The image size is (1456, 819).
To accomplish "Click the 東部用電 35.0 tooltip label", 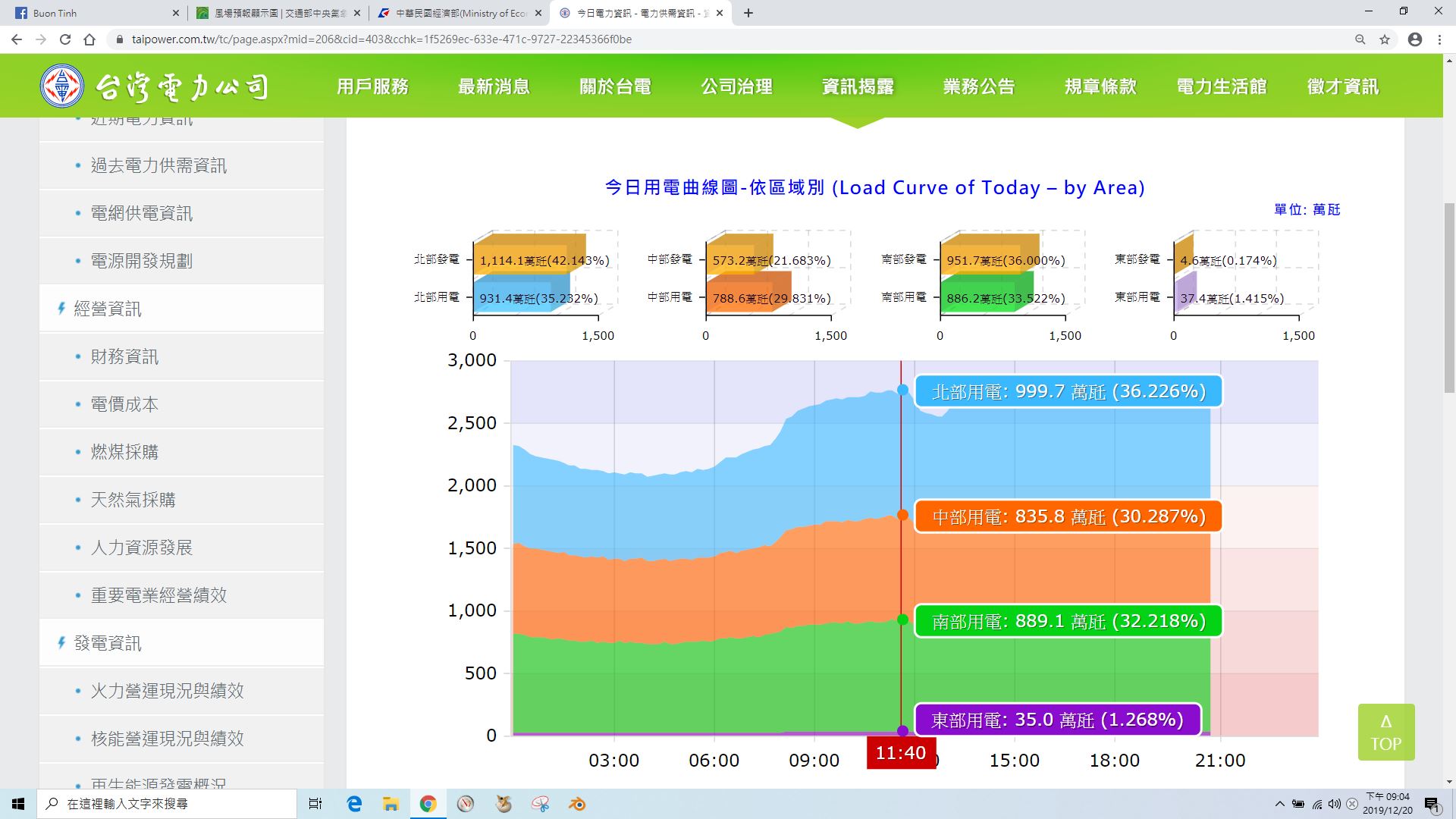I will tap(1058, 720).
